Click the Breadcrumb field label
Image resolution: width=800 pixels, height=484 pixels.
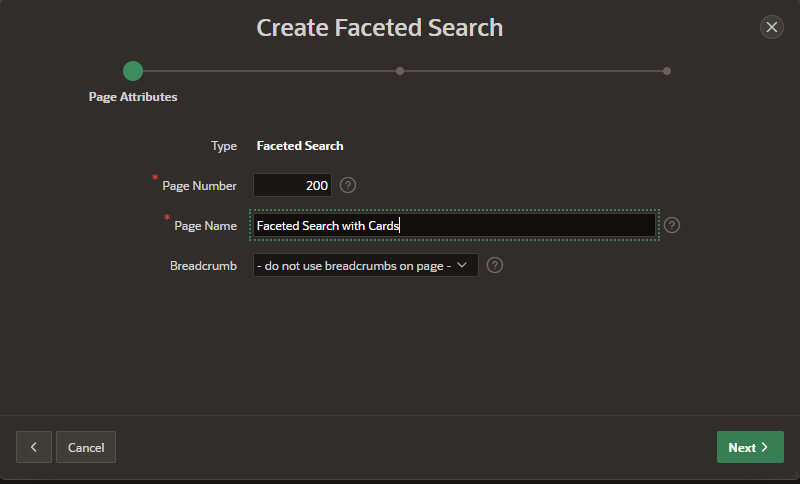[x=203, y=266]
